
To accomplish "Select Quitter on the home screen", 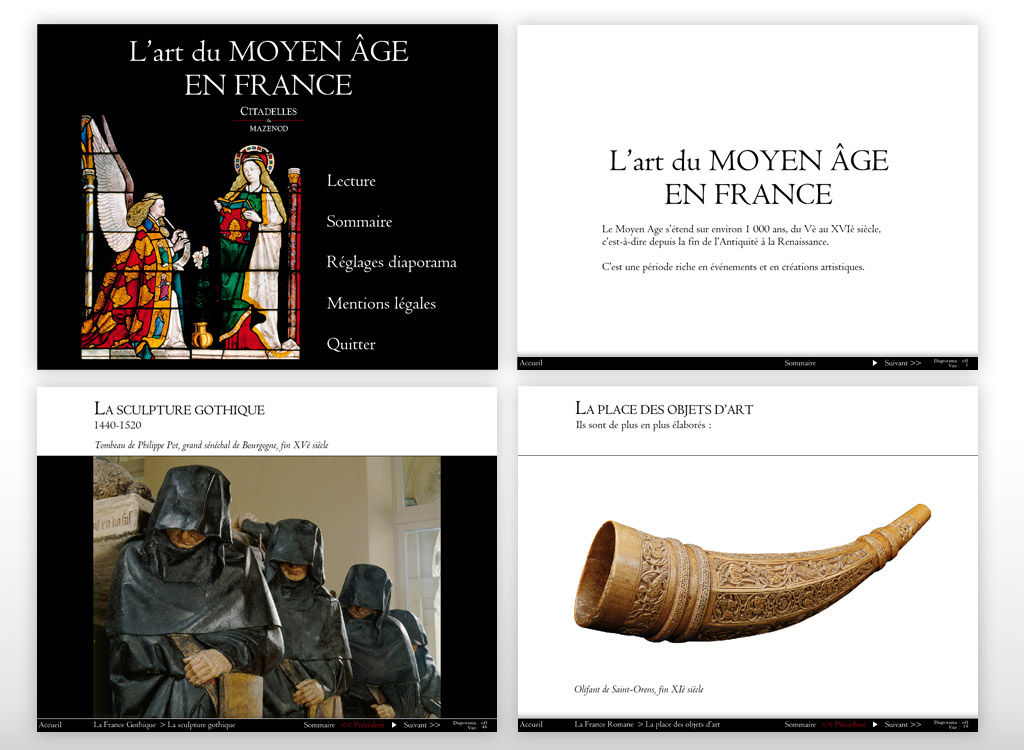I will coord(351,344).
